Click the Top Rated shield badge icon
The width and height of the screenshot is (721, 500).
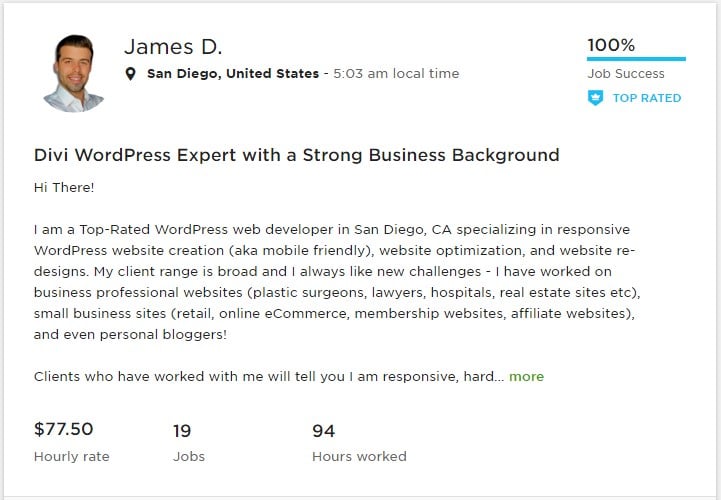pyautogui.click(x=595, y=98)
